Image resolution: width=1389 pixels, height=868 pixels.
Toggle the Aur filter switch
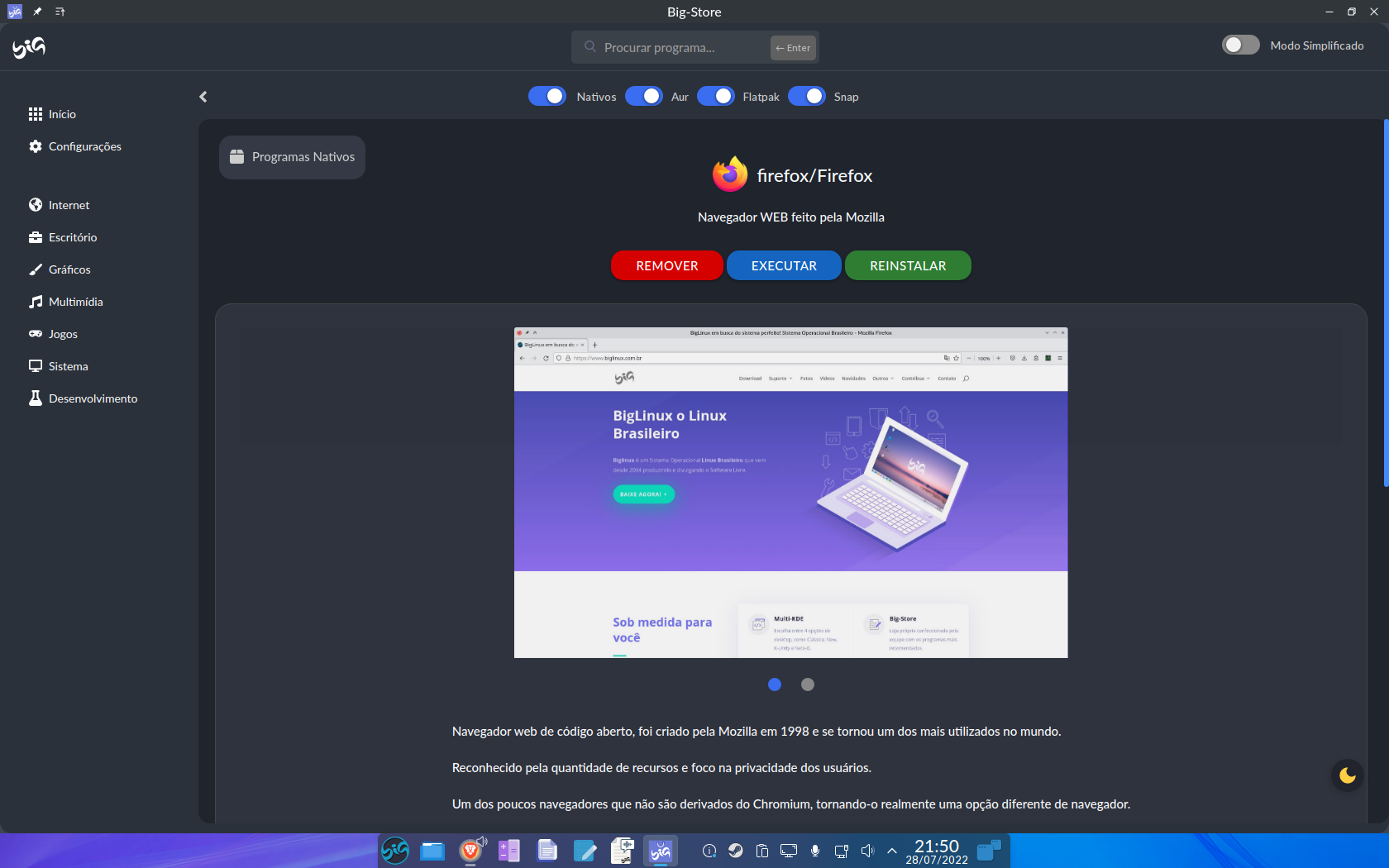pyautogui.click(x=644, y=96)
